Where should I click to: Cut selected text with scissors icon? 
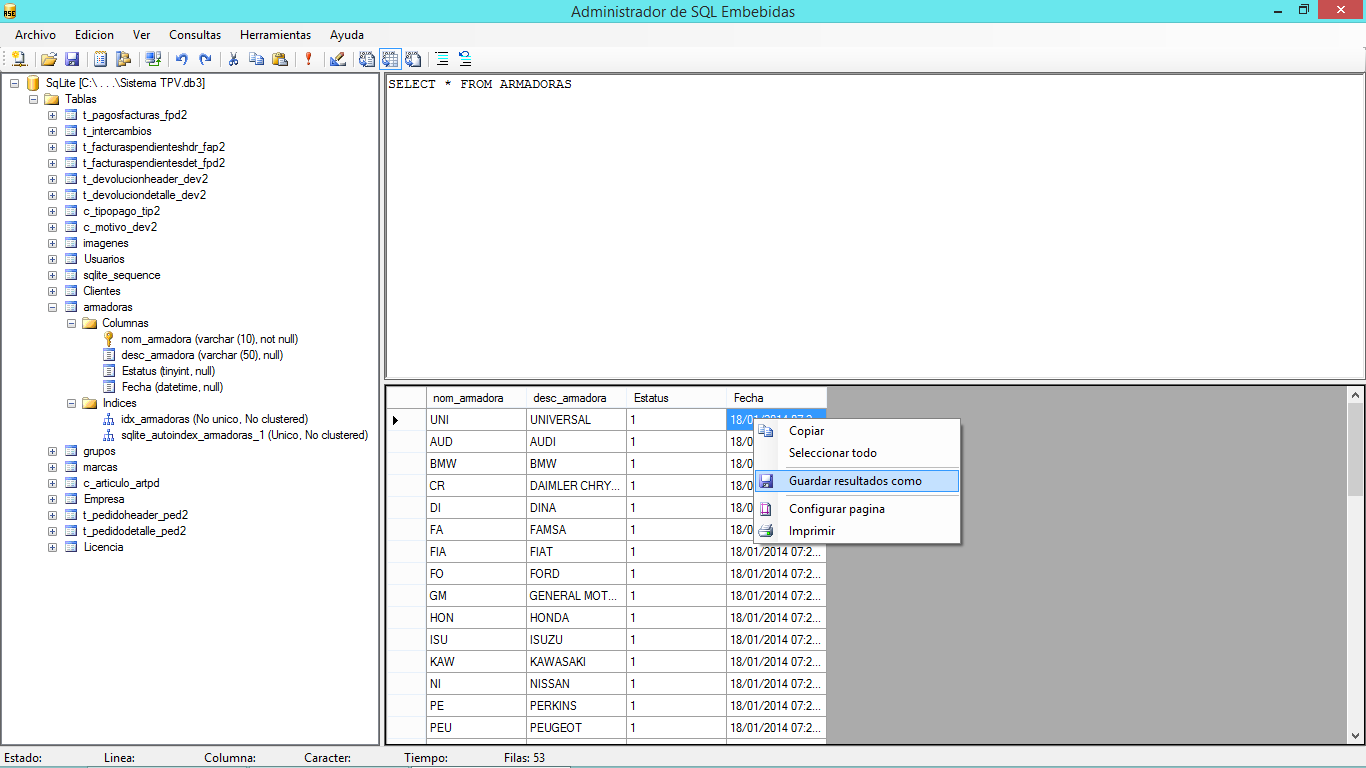coord(233,59)
